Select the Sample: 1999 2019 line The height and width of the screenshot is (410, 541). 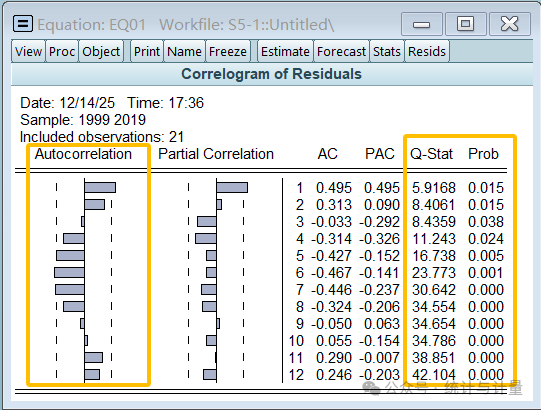coord(83,120)
